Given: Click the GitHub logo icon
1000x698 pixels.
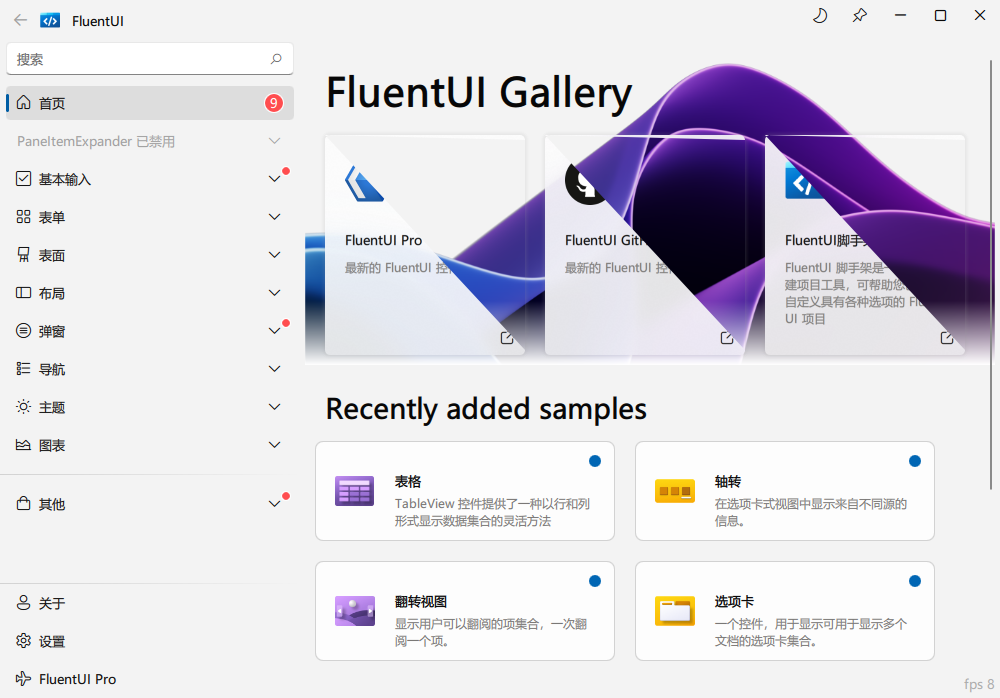Looking at the screenshot, I should (x=585, y=184).
